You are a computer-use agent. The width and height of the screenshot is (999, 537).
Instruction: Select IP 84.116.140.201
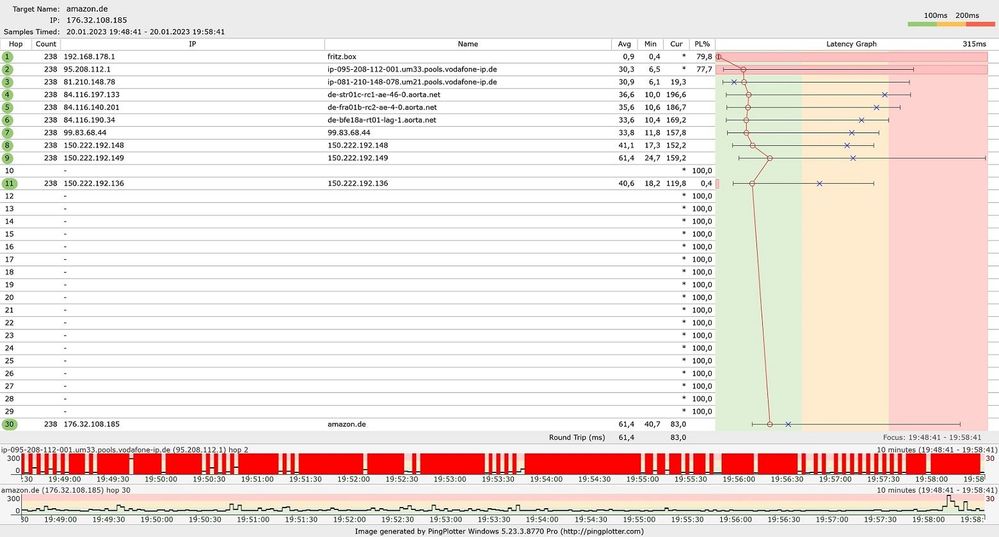tap(92, 108)
